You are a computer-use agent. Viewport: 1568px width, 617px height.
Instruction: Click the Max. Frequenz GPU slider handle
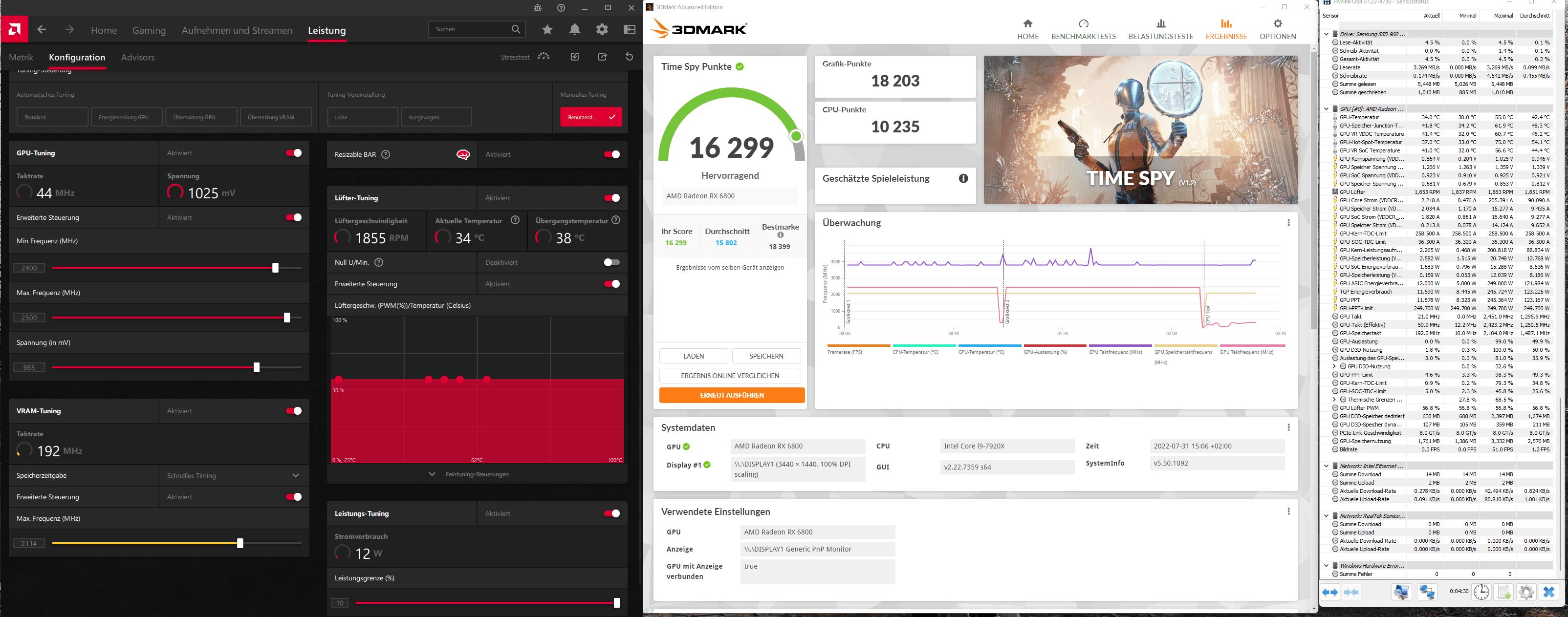pos(287,318)
